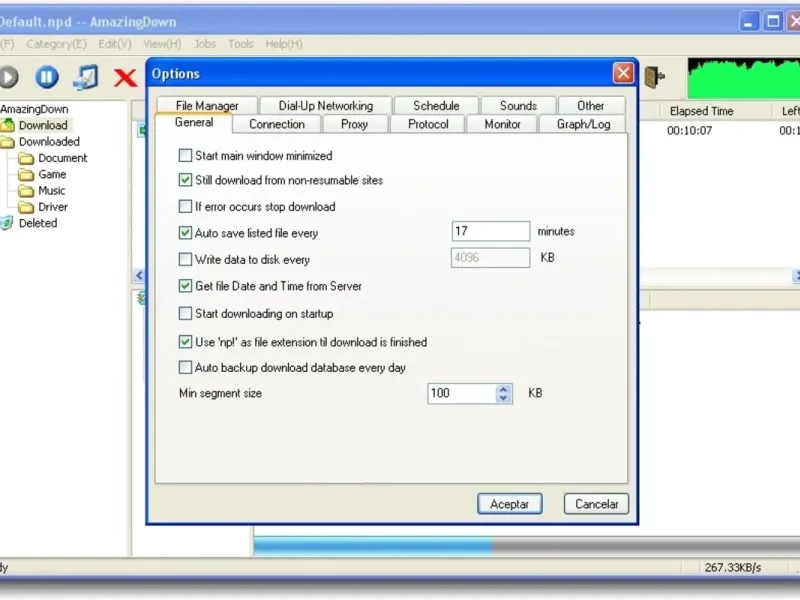Viewport: 800px width, 600px height.
Task: Toggle Use 'np!' as file extension checkbox
Action: 185,342
